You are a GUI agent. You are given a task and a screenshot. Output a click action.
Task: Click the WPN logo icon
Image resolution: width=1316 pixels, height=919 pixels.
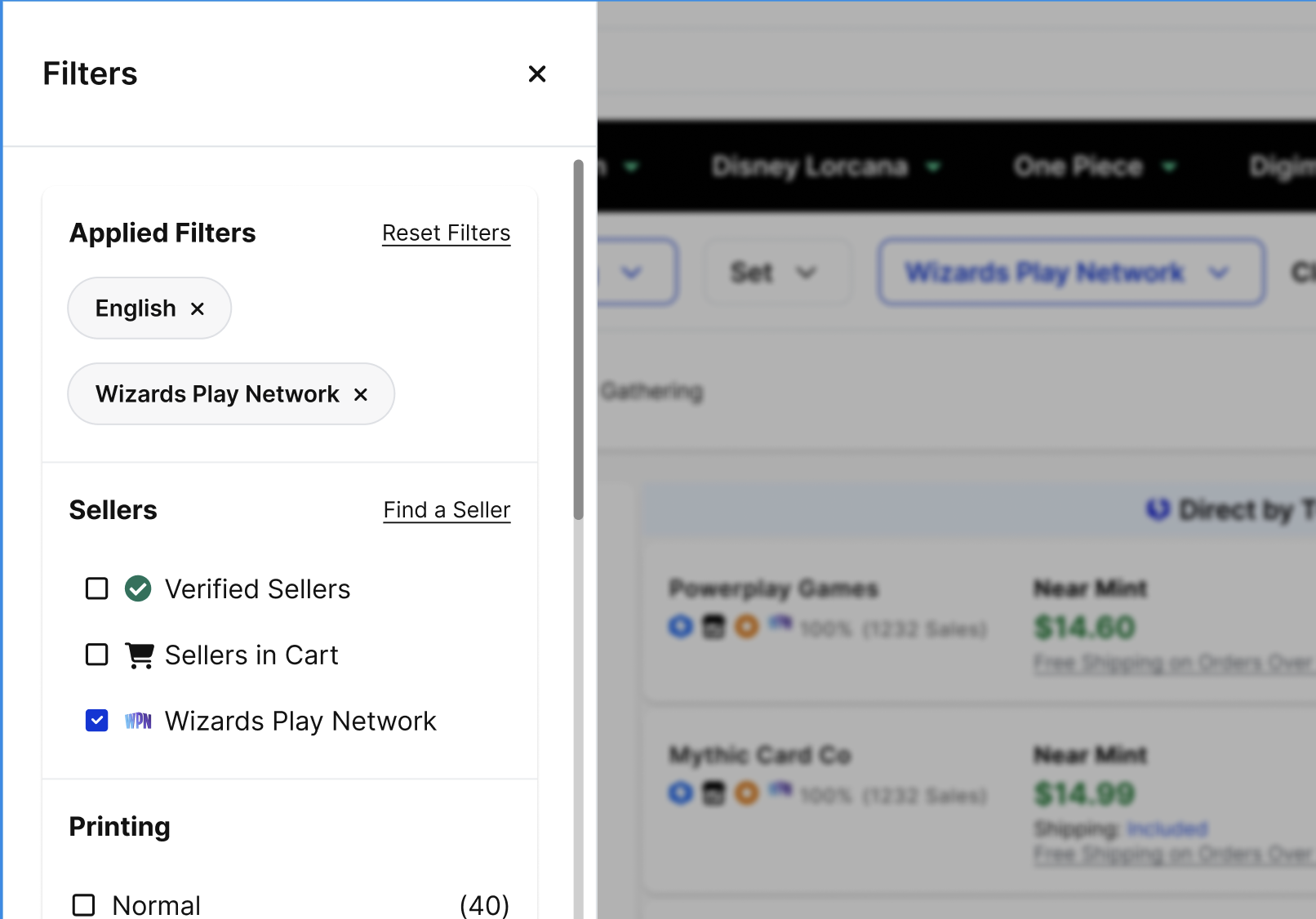138,721
